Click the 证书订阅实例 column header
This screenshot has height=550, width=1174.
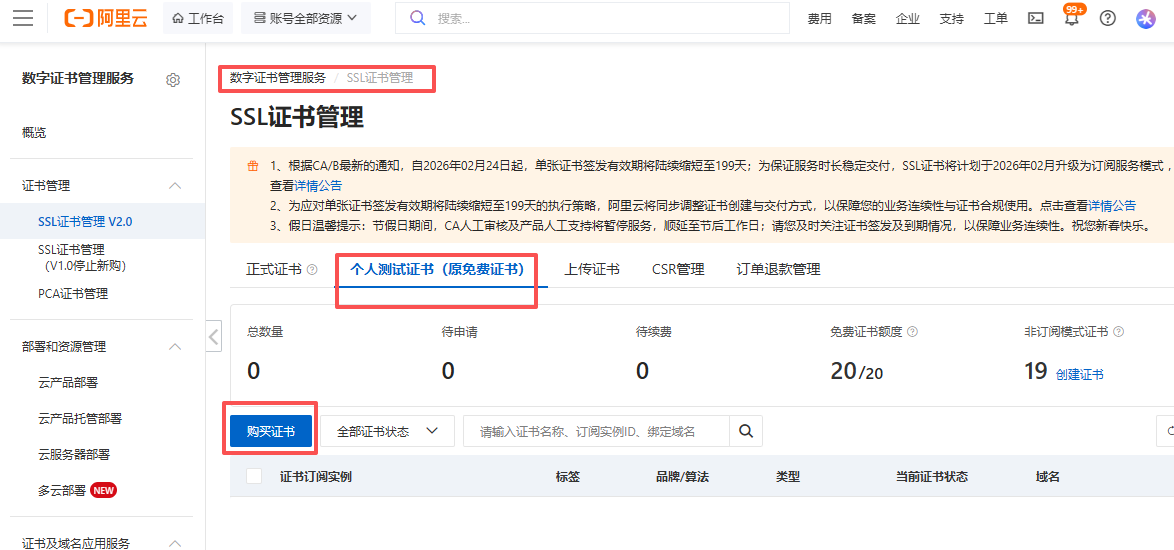pyautogui.click(x=316, y=477)
